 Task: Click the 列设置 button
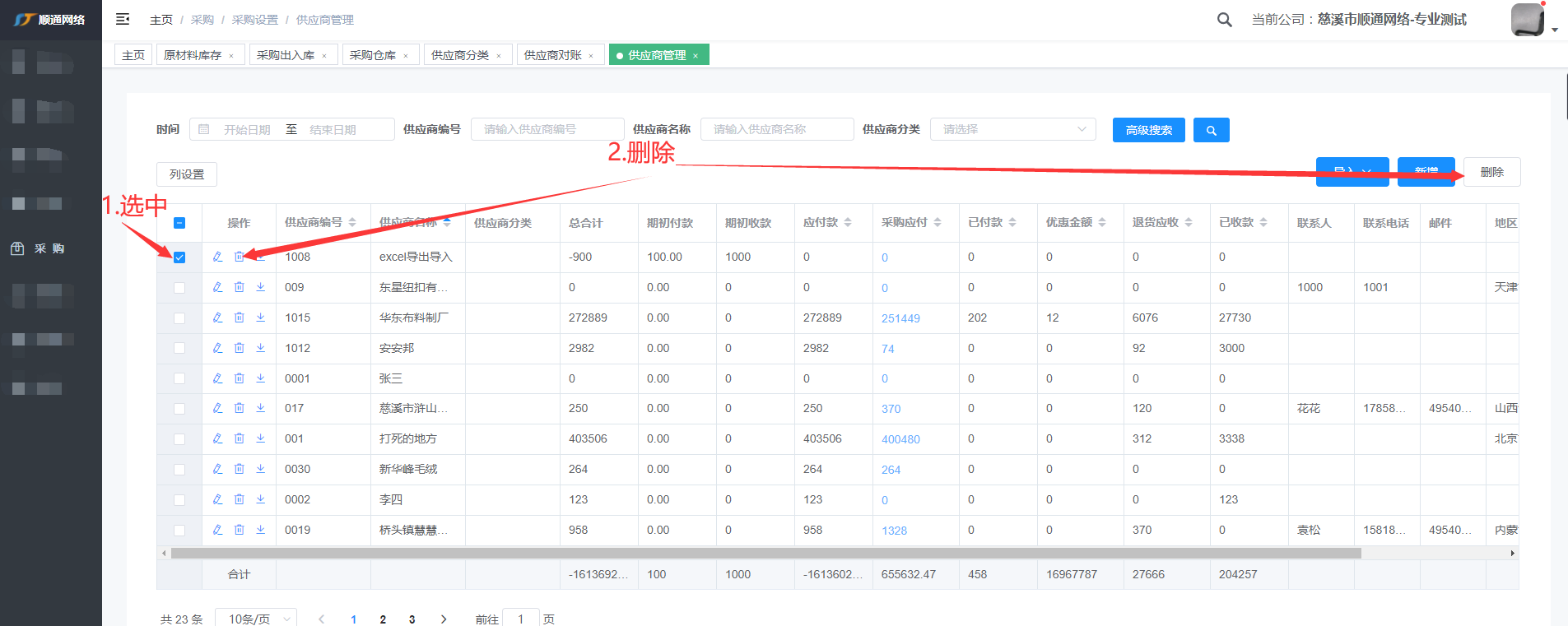[x=187, y=174]
